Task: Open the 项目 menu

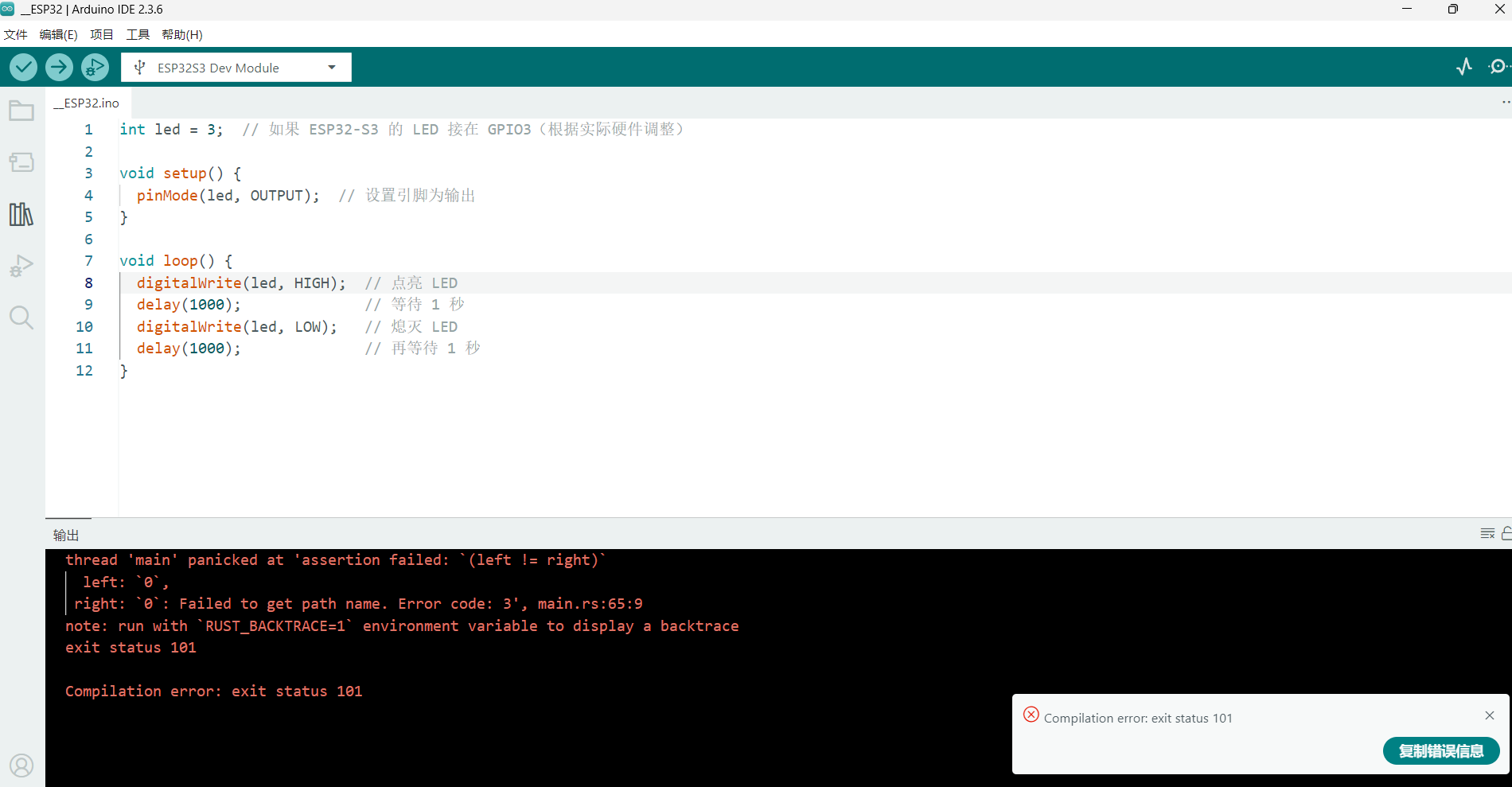Action: pyautogui.click(x=102, y=34)
